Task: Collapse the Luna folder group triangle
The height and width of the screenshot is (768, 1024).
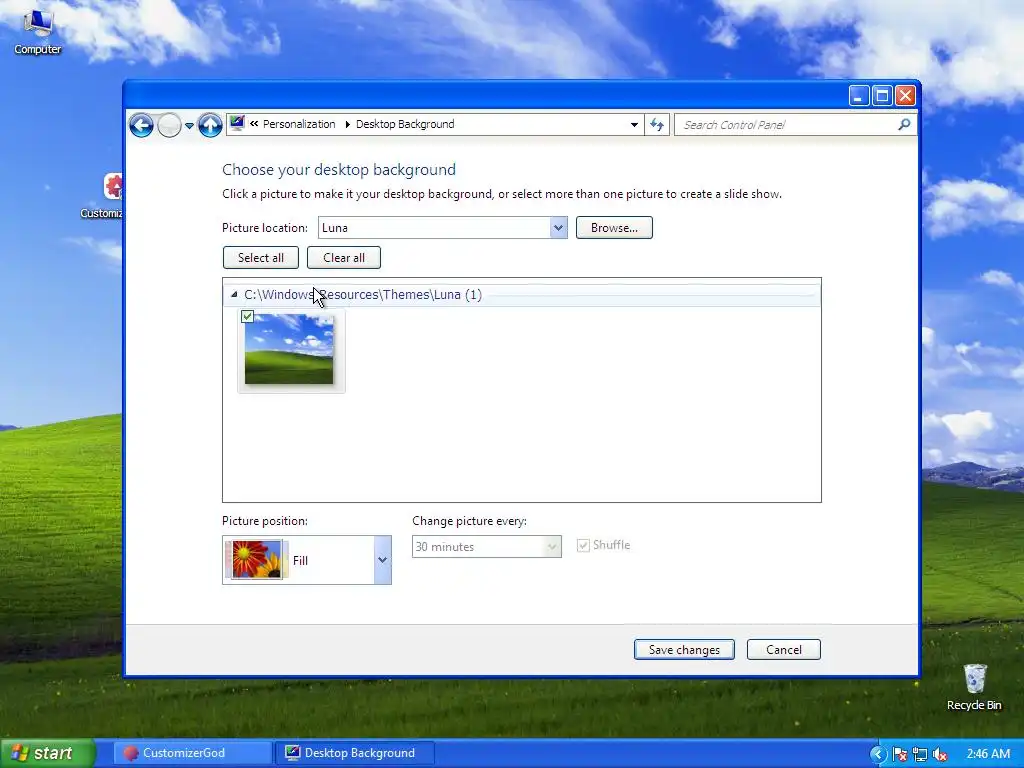Action: coord(234,295)
